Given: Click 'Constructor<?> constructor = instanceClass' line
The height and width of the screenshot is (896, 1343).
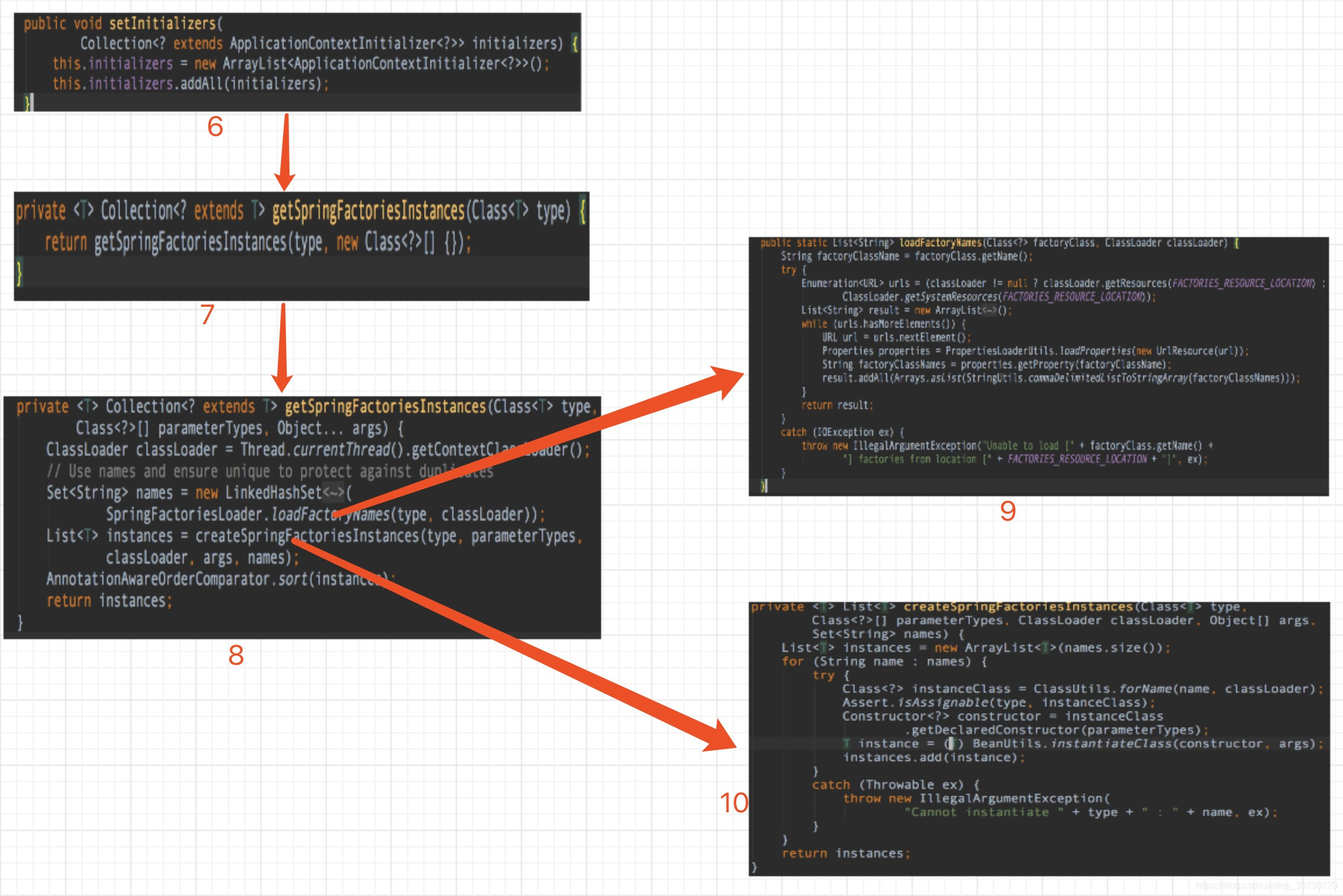Looking at the screenshot, I should [x=1002, y=716].
